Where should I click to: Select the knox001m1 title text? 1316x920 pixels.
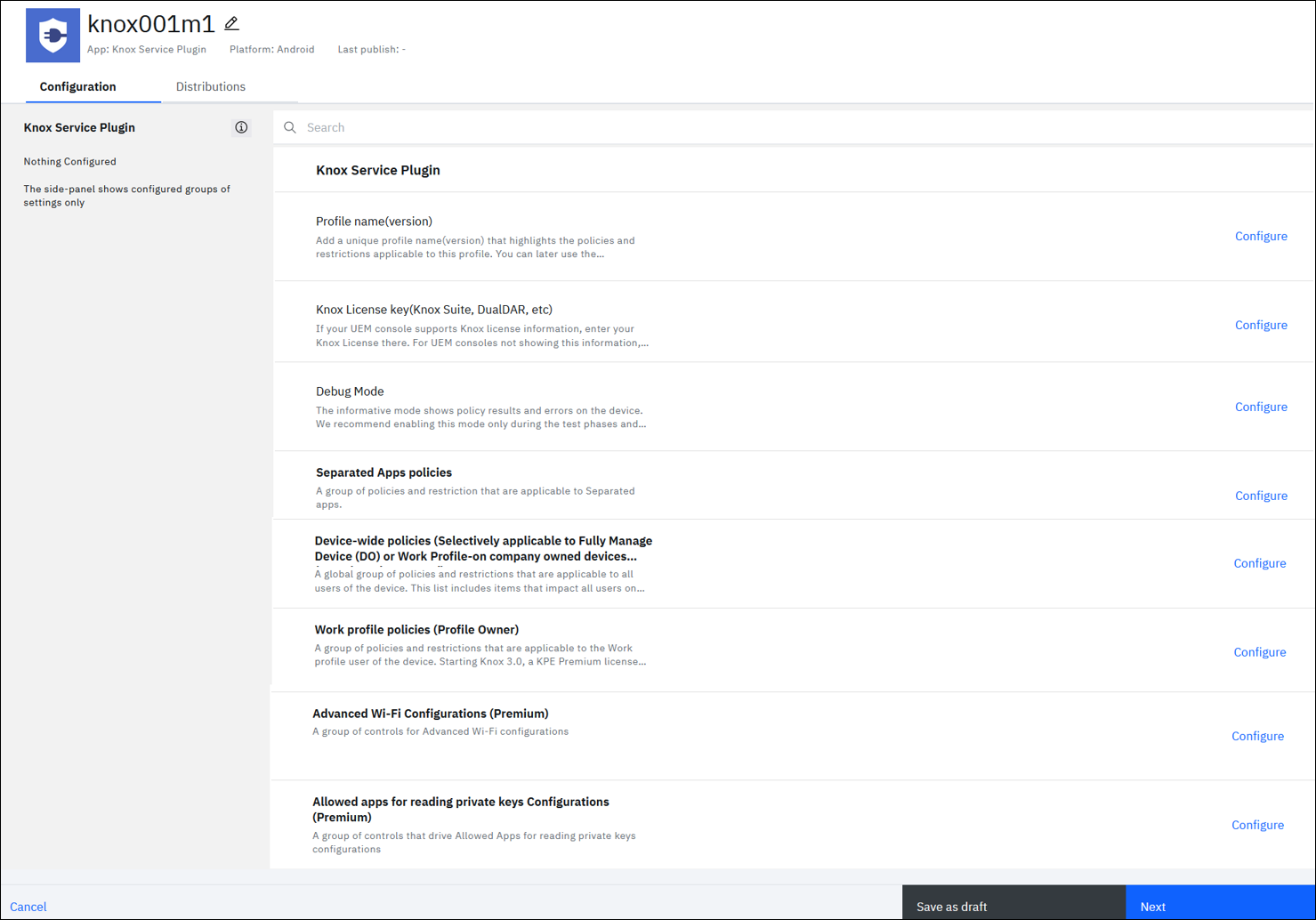(151, 24)
